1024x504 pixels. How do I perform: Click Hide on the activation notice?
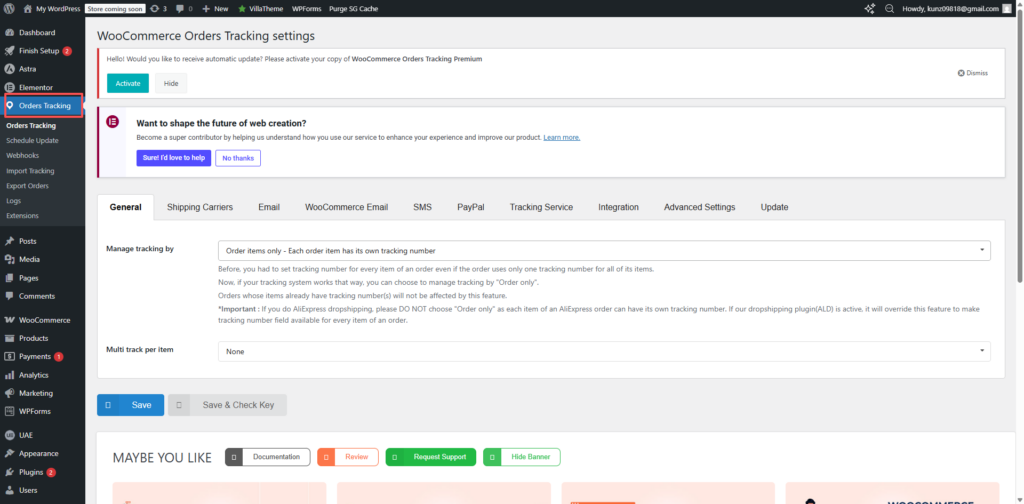pyautogui.click(x=171, y=84)
